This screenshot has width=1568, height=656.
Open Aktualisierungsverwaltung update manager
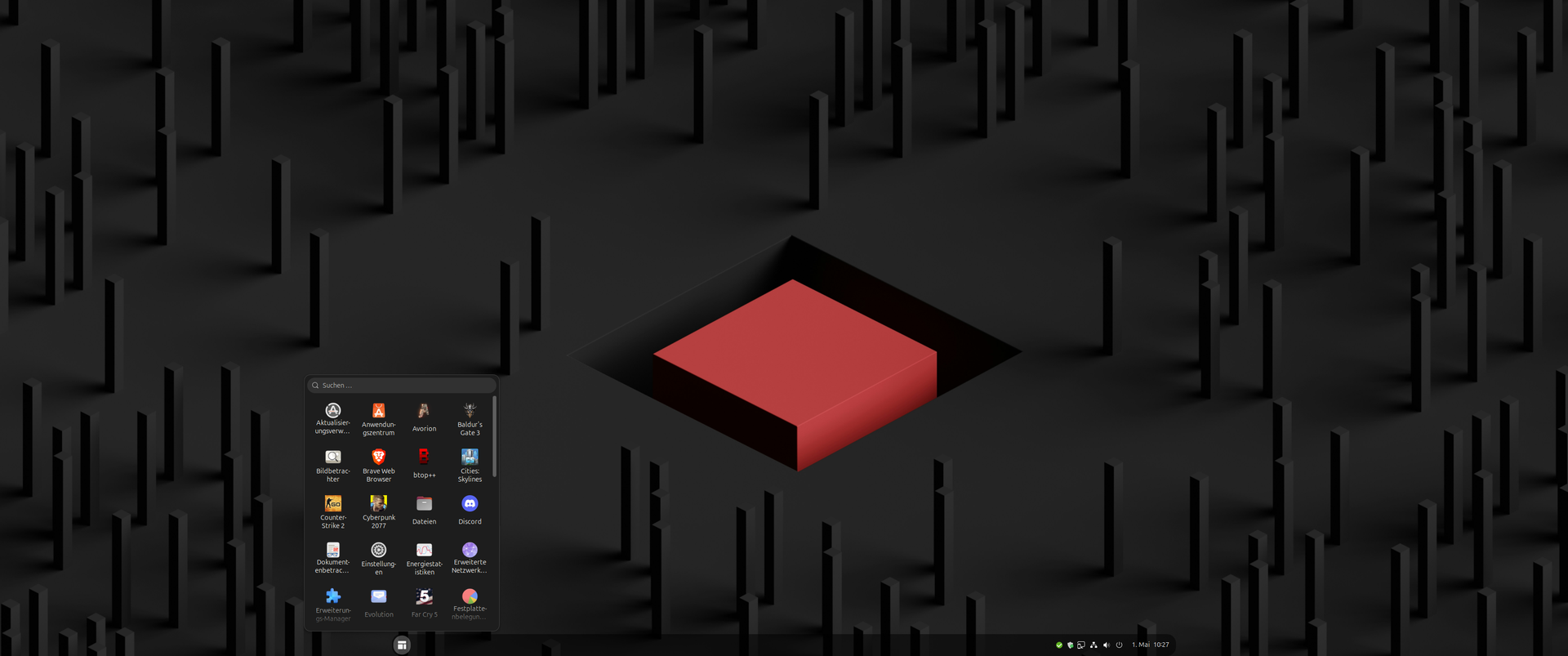coord(332,417)
